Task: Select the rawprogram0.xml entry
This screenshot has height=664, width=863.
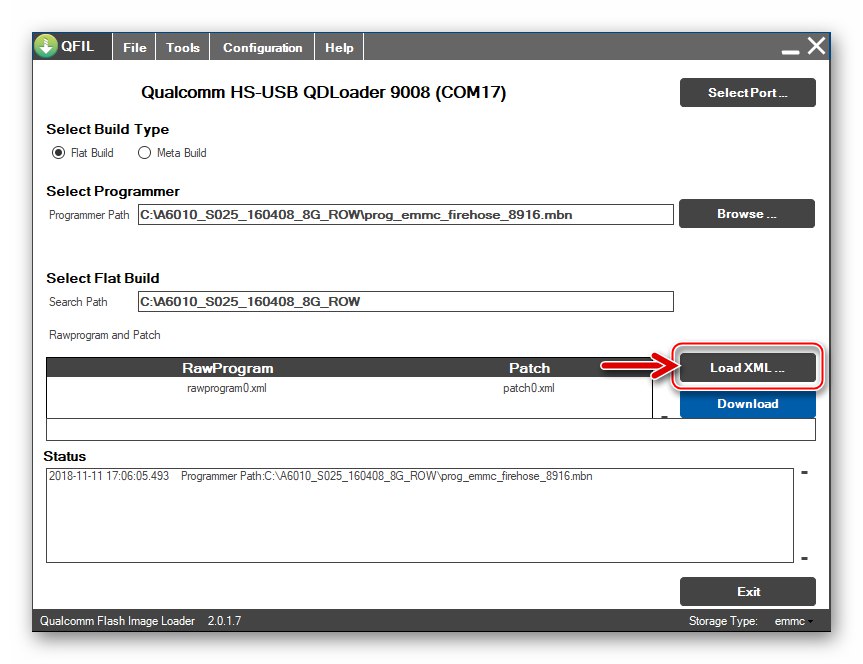Action: point(227,388)
